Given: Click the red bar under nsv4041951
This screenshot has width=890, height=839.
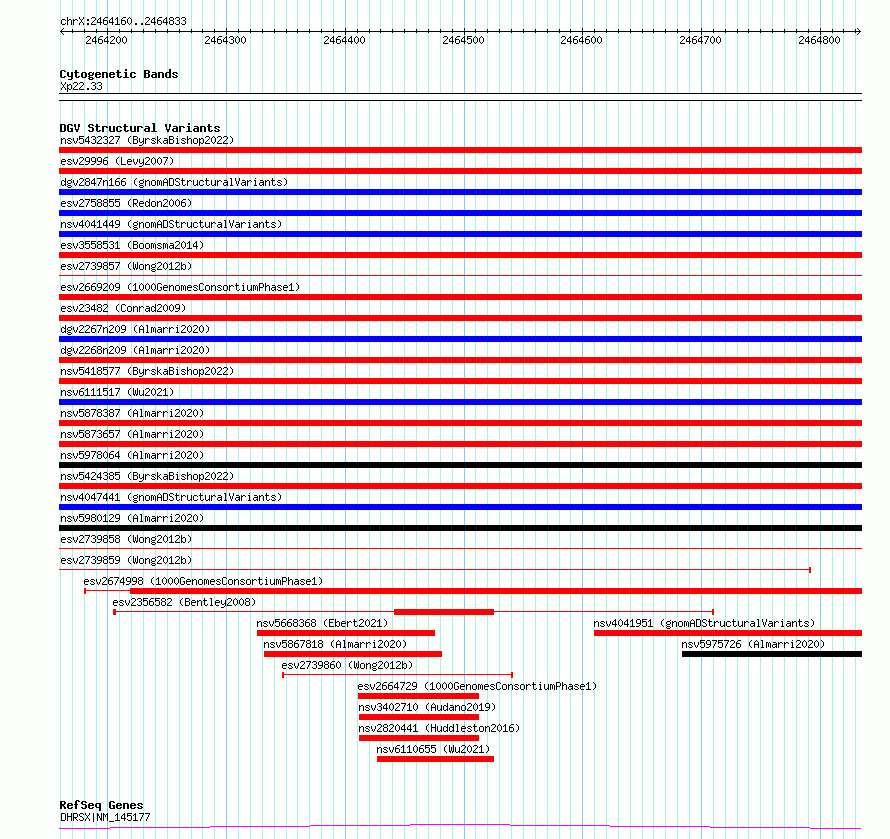Looking at the screenshot, I should tap(728, 633).
